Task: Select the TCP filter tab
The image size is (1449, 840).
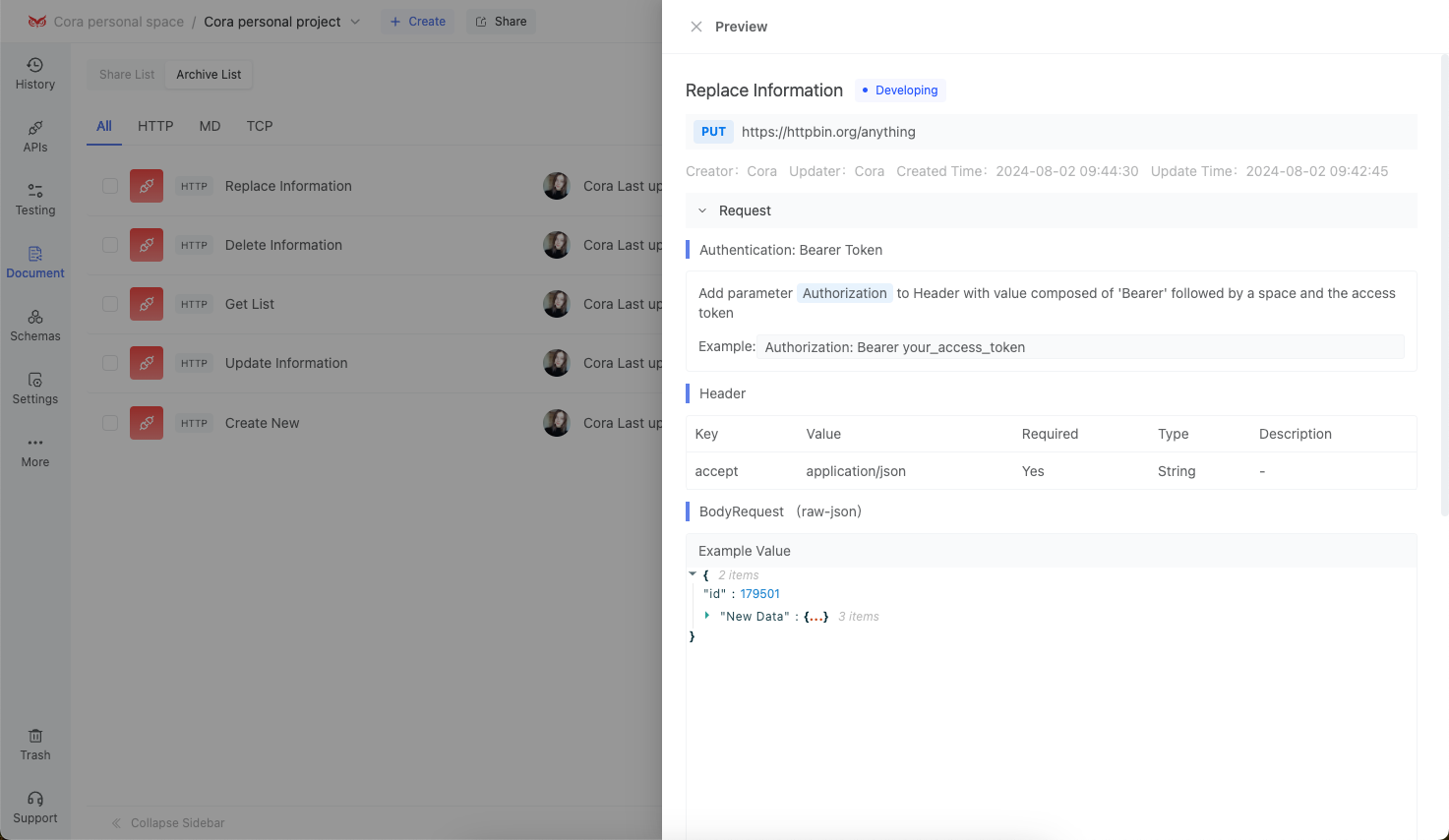Action: pyautogui.click(x=260, y=126)
